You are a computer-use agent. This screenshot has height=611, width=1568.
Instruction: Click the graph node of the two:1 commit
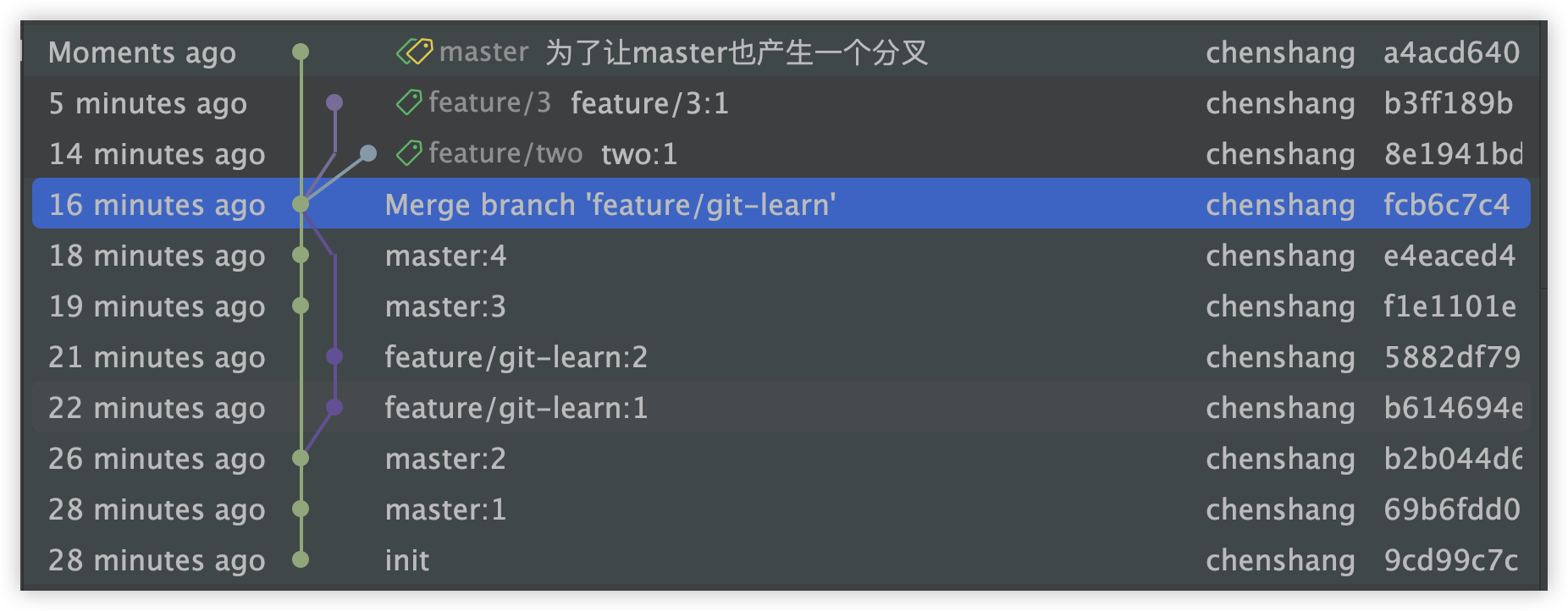pos(367,153)
